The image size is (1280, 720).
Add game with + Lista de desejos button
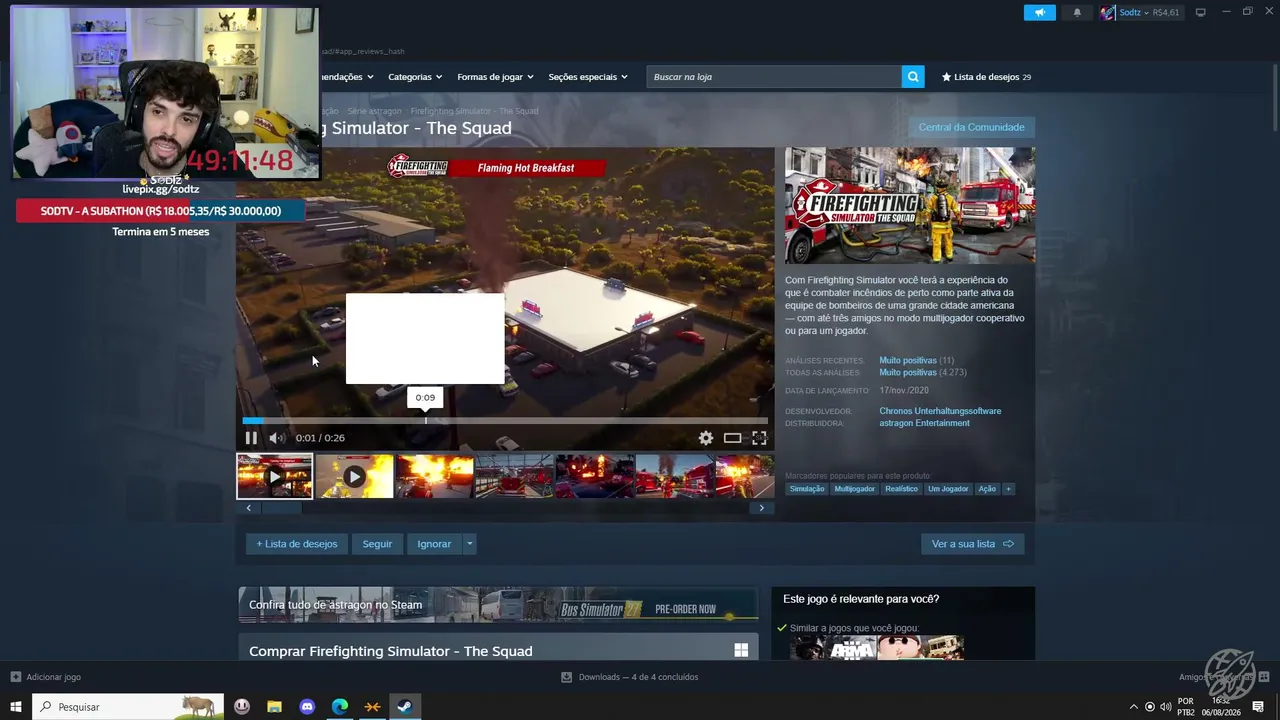coord(297,544)
